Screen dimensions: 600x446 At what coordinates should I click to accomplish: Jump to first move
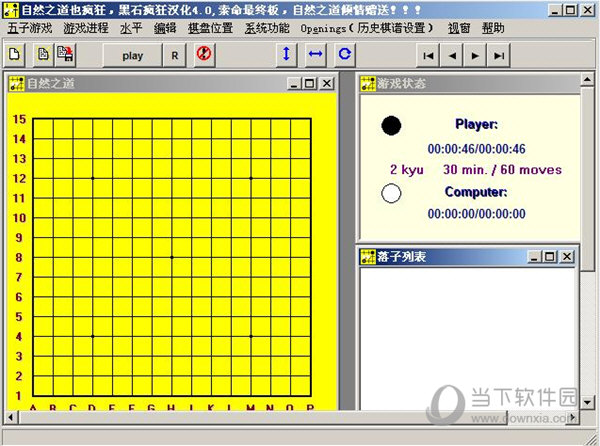point(428,56)
